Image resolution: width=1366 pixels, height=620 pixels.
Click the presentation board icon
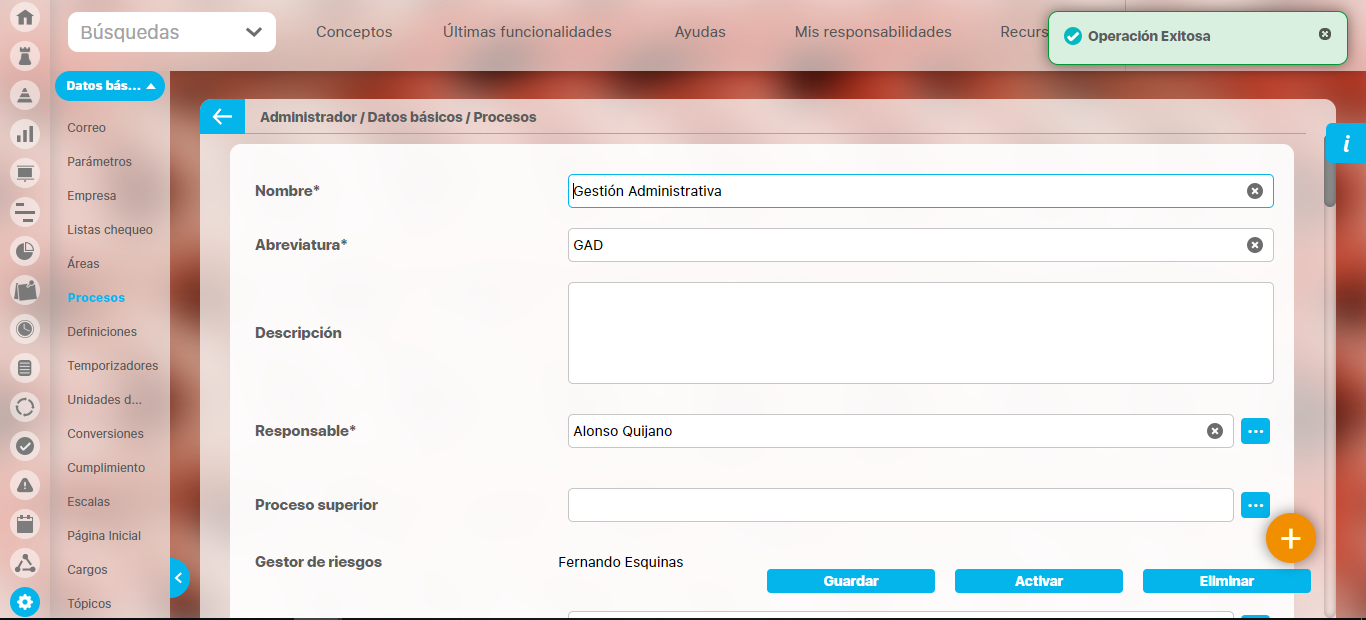[25, 173]
